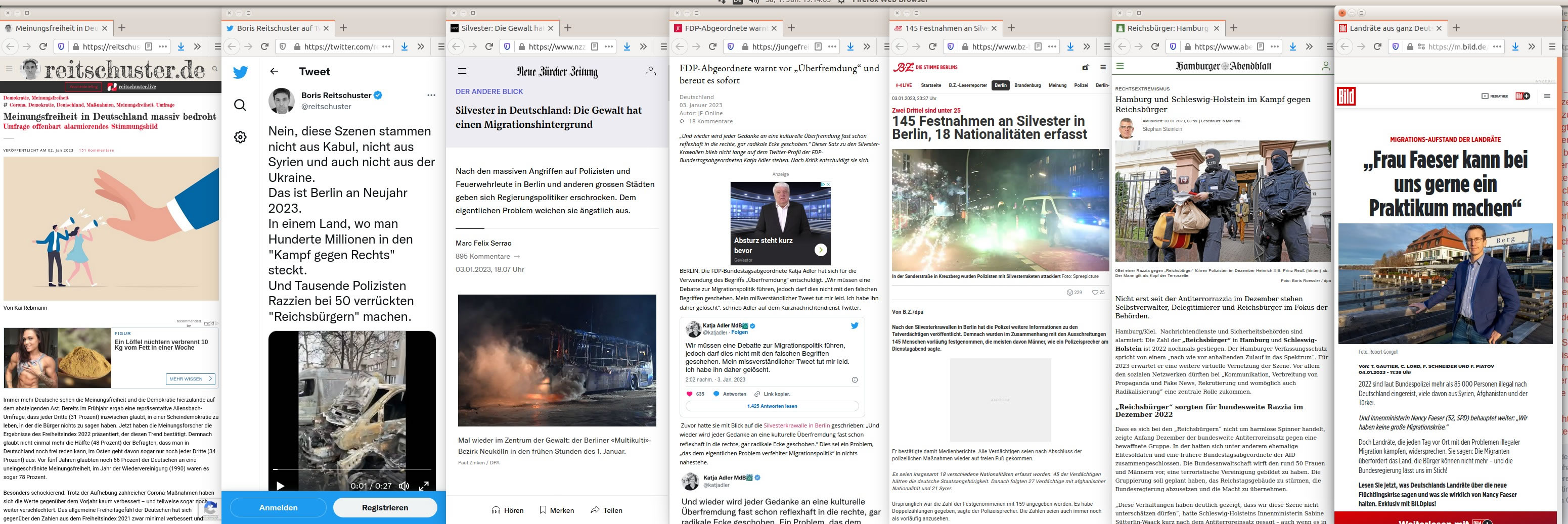Click the B.Z. logo
This screenshot has height=524, width=1568.
click(903, 67)
